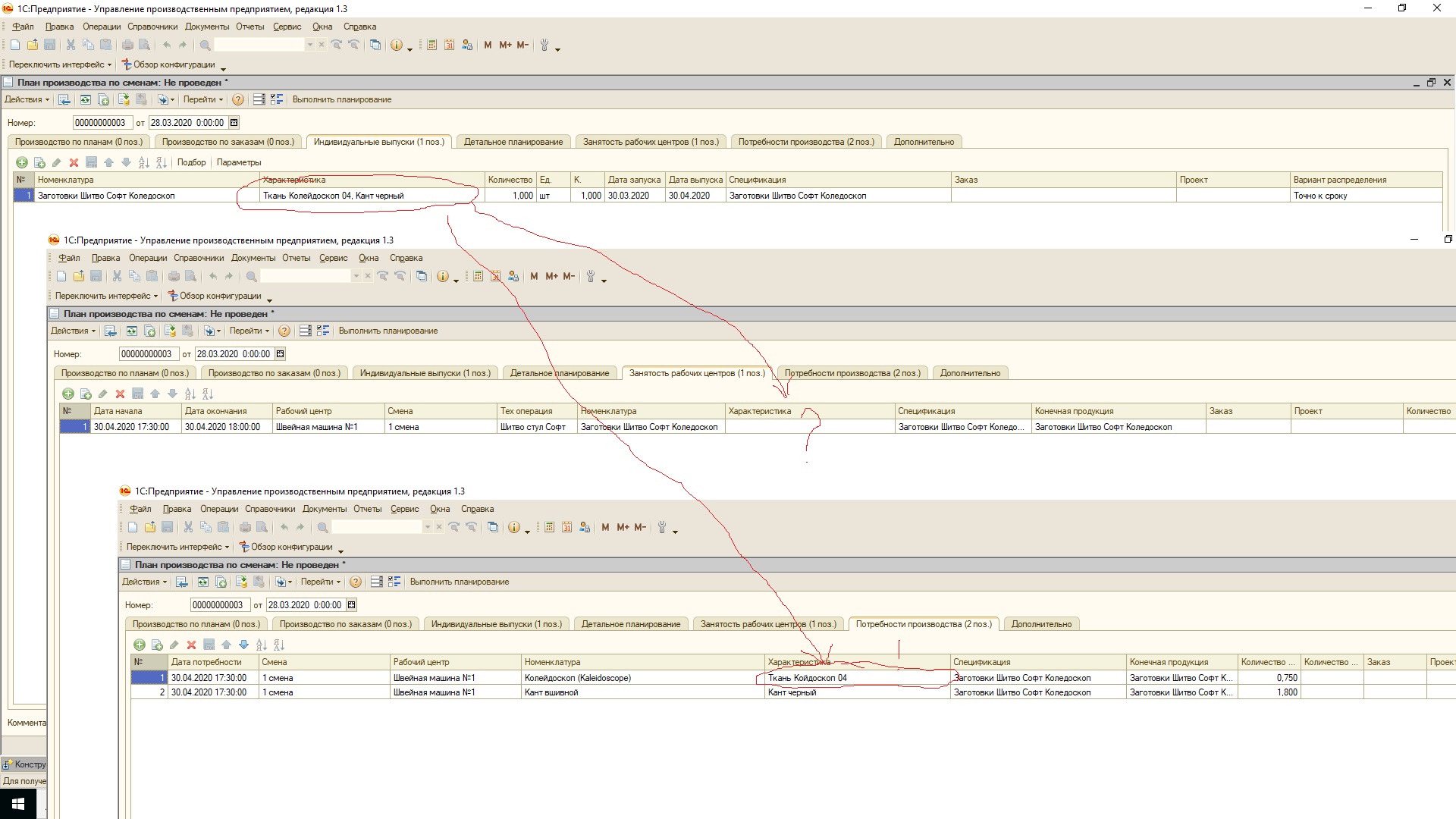This screenshot has width=1456, height=819.
Task: Click red Delete row X in topmost table toolbar
Action: click(x=74, y=162)
